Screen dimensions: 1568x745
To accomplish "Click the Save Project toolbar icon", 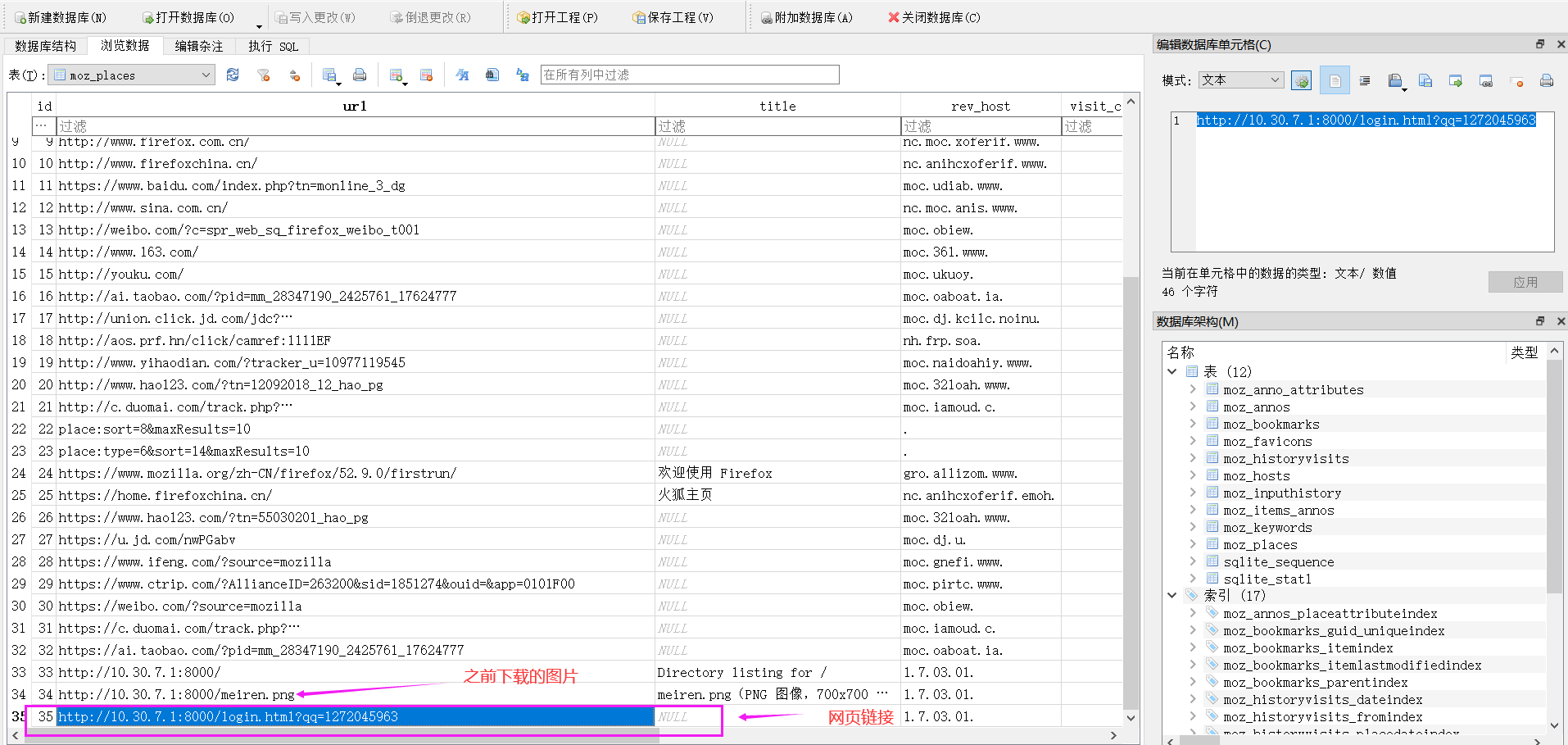I will click(x=639, y=17).
